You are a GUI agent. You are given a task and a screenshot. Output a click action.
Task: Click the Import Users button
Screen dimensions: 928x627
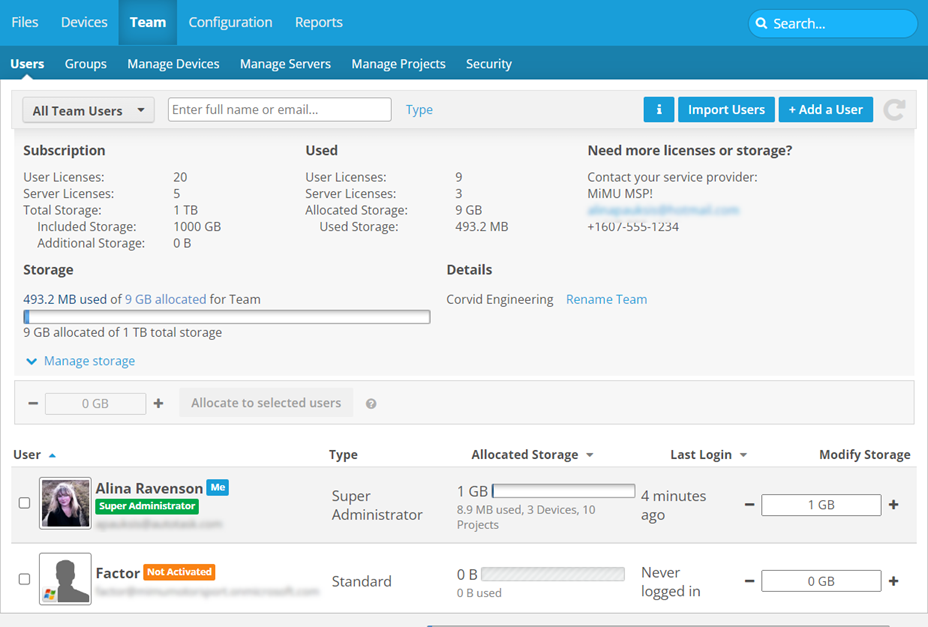[726, 110]
